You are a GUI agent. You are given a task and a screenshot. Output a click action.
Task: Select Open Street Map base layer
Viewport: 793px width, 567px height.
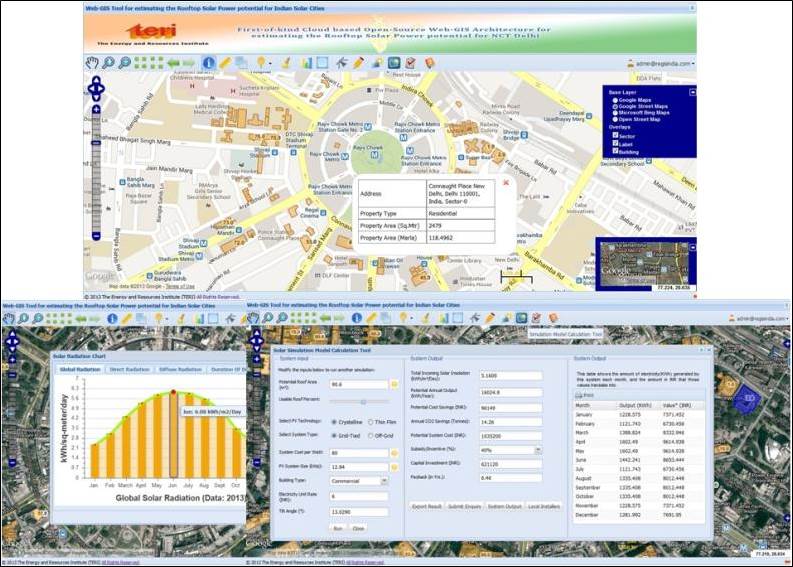click(x=615, y=119)
